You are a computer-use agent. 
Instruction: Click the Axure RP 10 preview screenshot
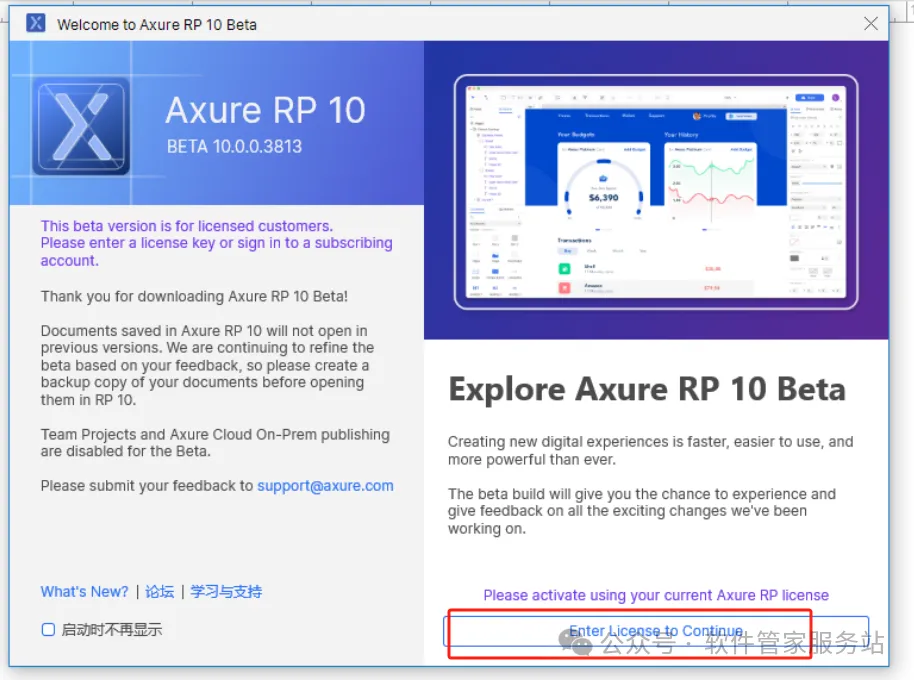[656, 192]
